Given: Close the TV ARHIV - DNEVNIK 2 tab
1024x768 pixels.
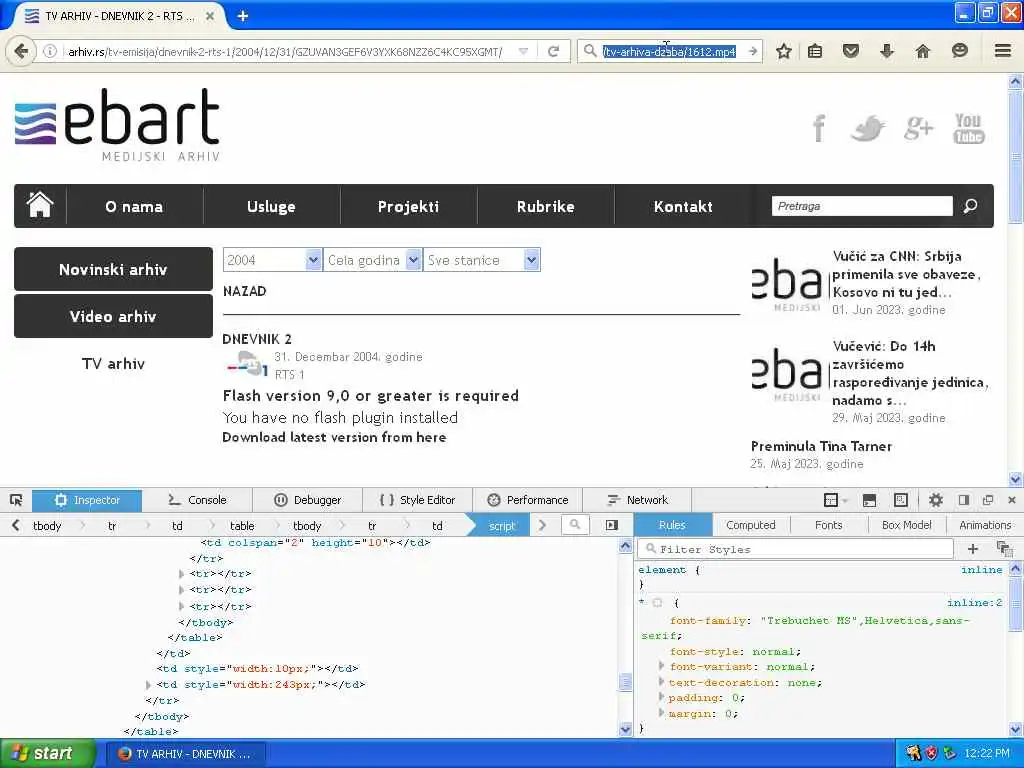Looking at the screenshot, I should (x=210, y=16).
